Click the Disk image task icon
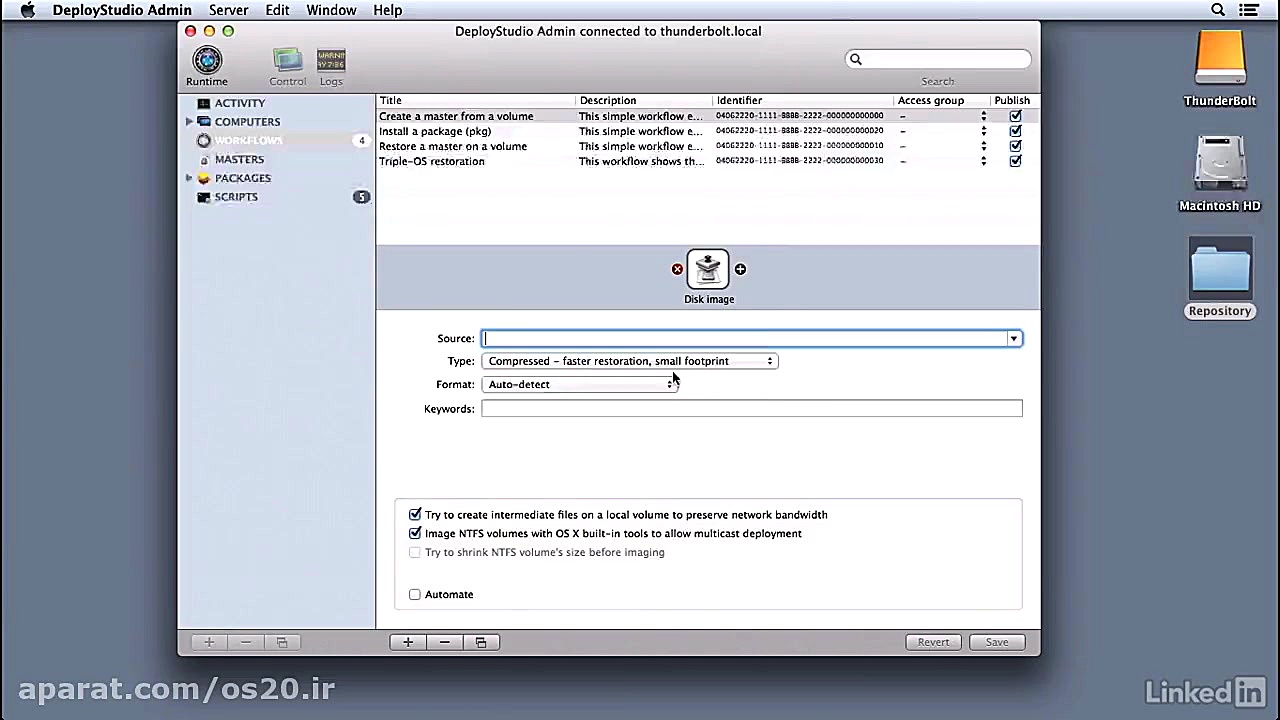 708,269
